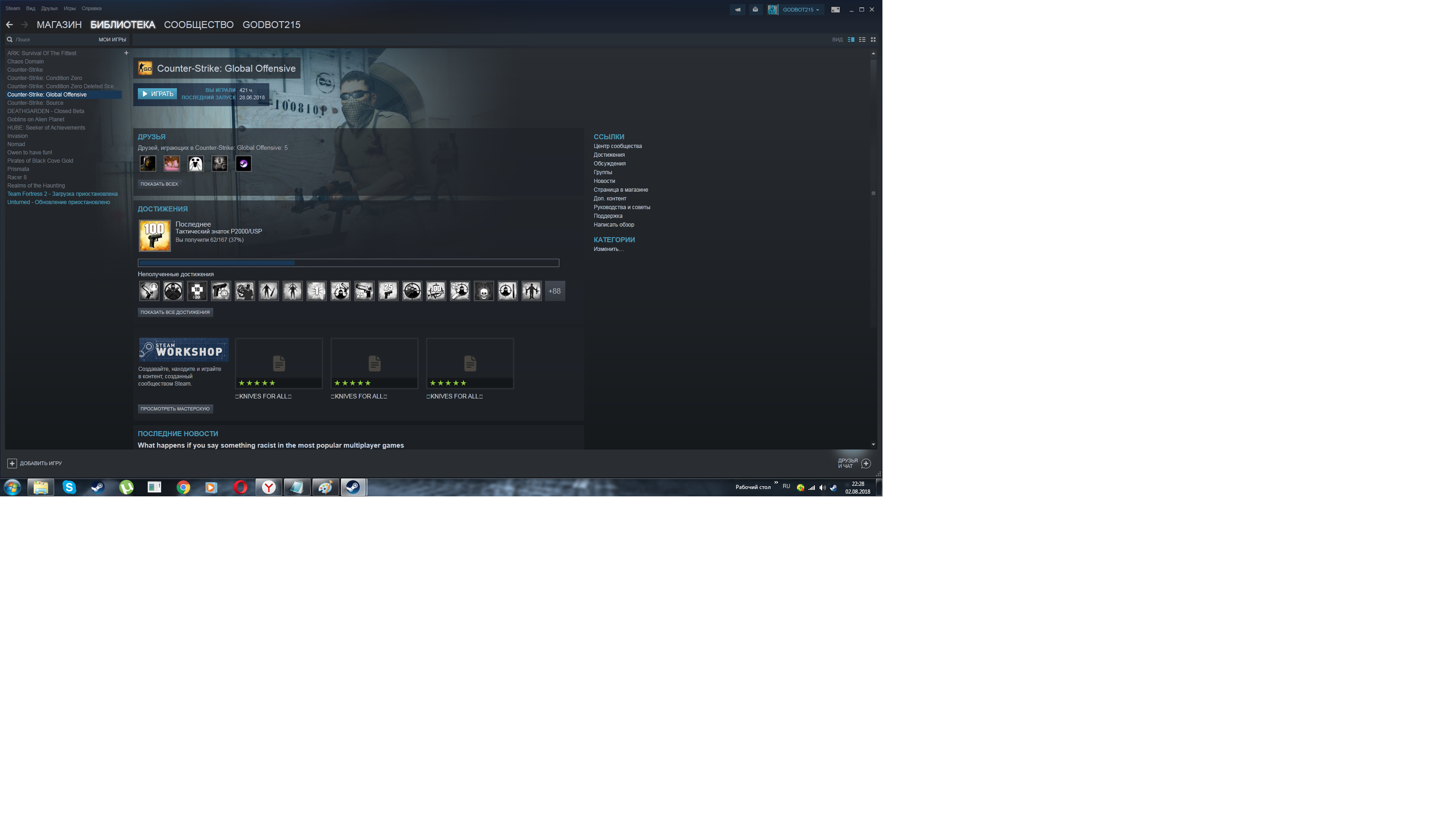This screenshot has width=1456, height=819.
Task: Open the Написать обзор link
Action: click(x=614, y=225)
